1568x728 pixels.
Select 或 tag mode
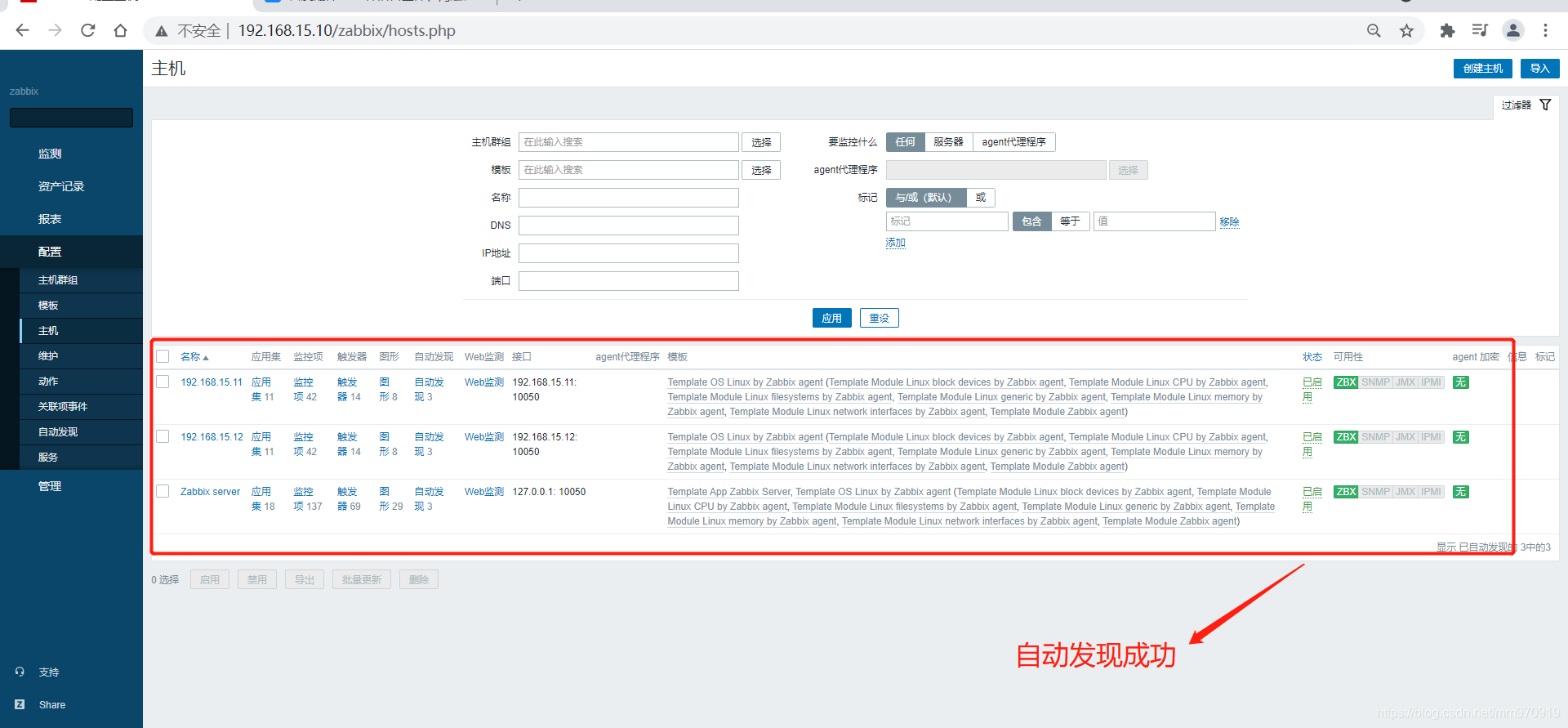pos(980,198)
